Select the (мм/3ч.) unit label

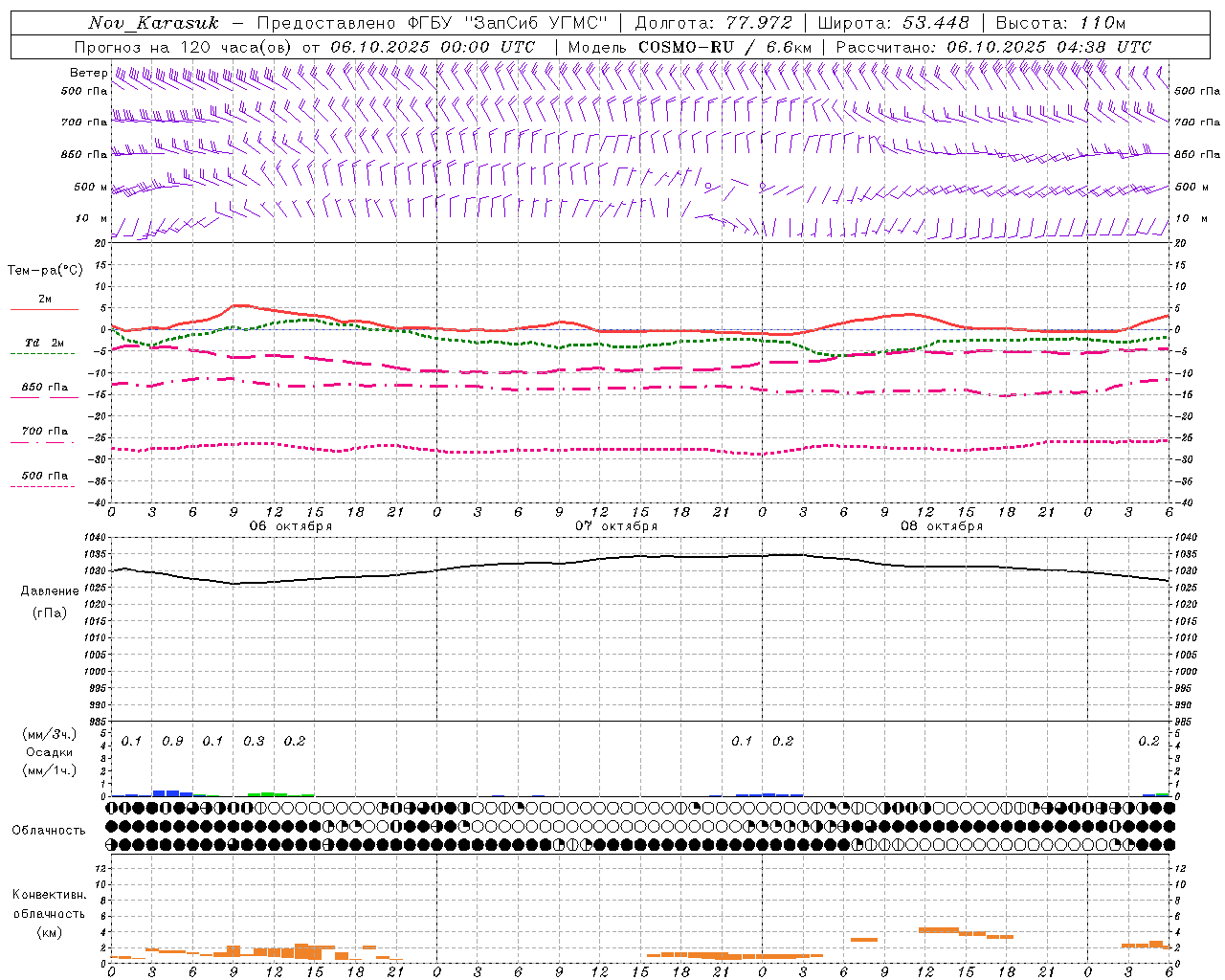(x=49, y=734)
